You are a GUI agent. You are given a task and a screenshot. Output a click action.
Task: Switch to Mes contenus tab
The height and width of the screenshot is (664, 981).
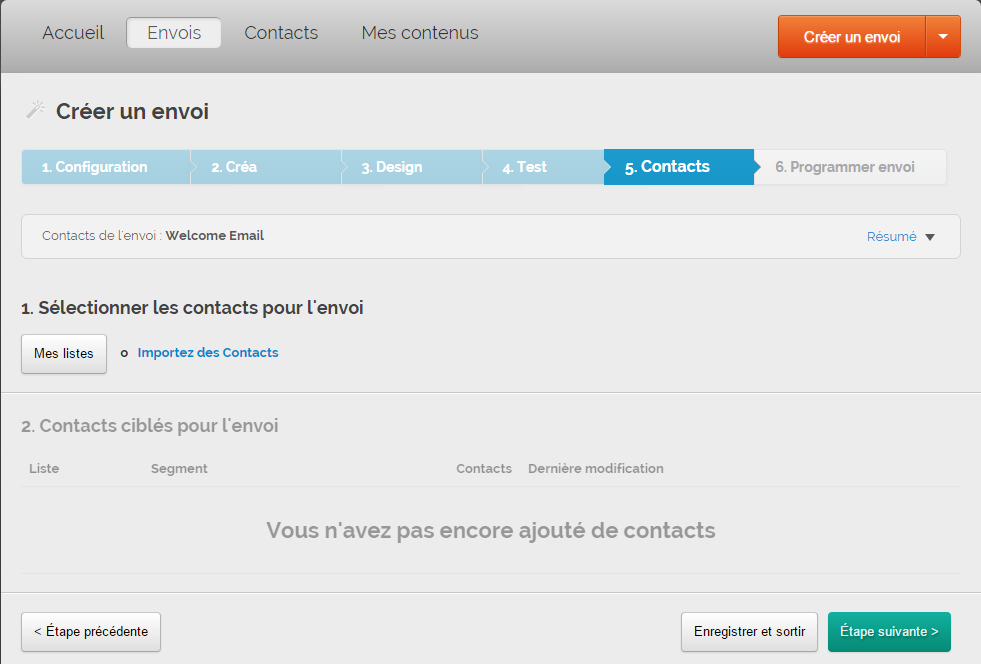point(420,33)
